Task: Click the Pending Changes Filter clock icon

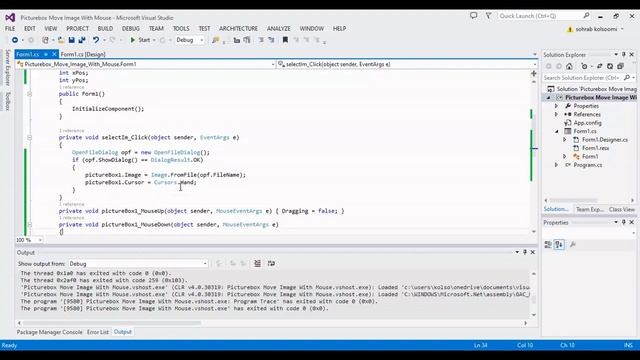Action: pos(584,66)
